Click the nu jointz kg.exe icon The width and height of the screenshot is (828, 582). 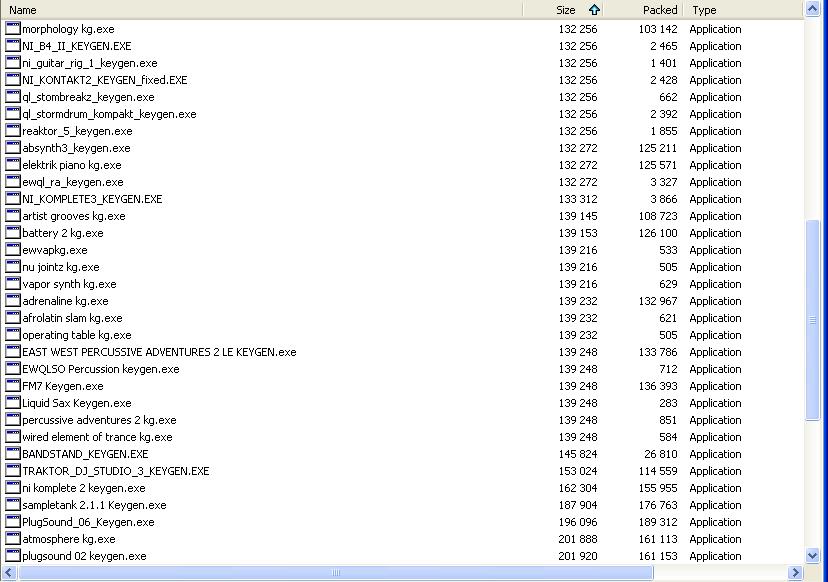13,266
